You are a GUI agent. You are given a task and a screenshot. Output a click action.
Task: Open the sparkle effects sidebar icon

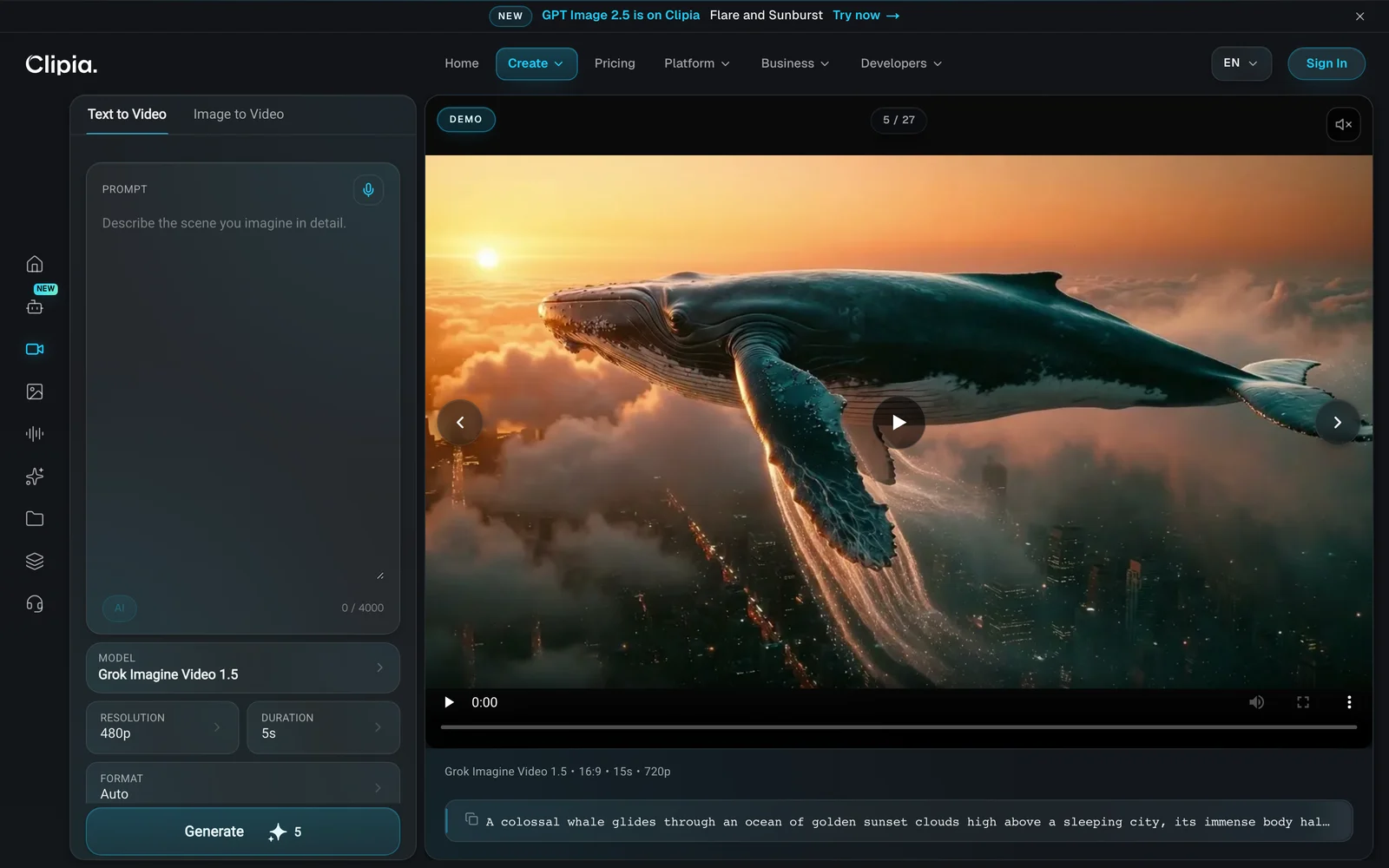(x=35, y=477)
